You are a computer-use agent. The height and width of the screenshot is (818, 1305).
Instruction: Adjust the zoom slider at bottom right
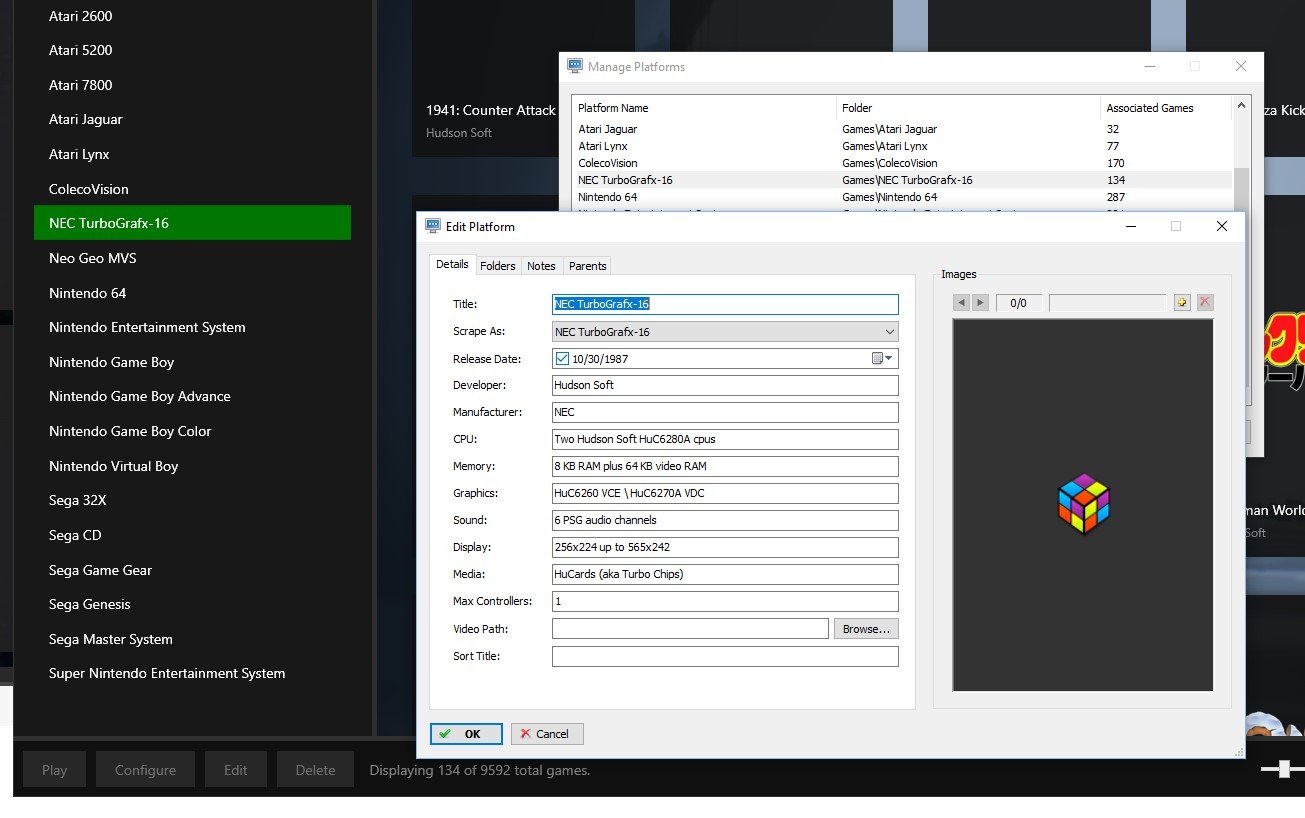coord(1284,768)
